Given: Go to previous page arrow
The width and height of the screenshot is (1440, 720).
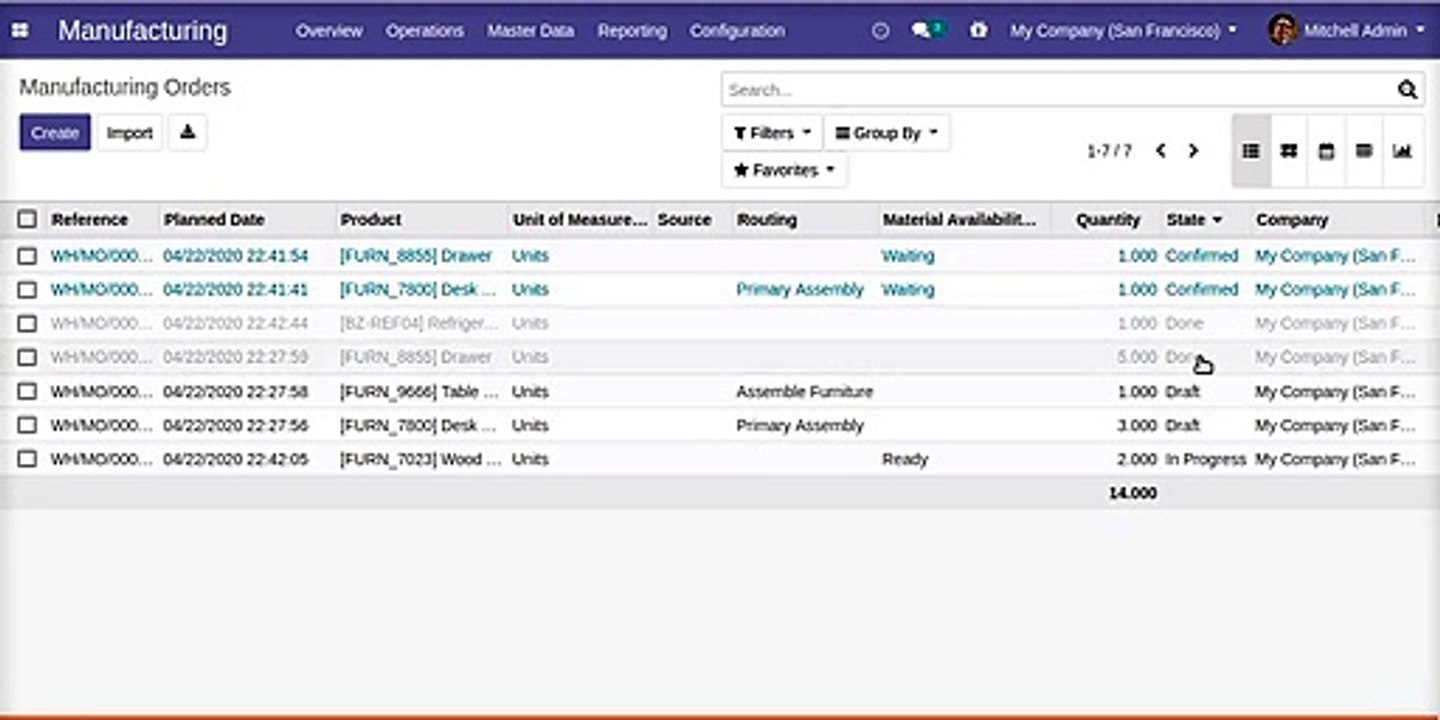Looking at the screenshot, I should coord(1160,151).
